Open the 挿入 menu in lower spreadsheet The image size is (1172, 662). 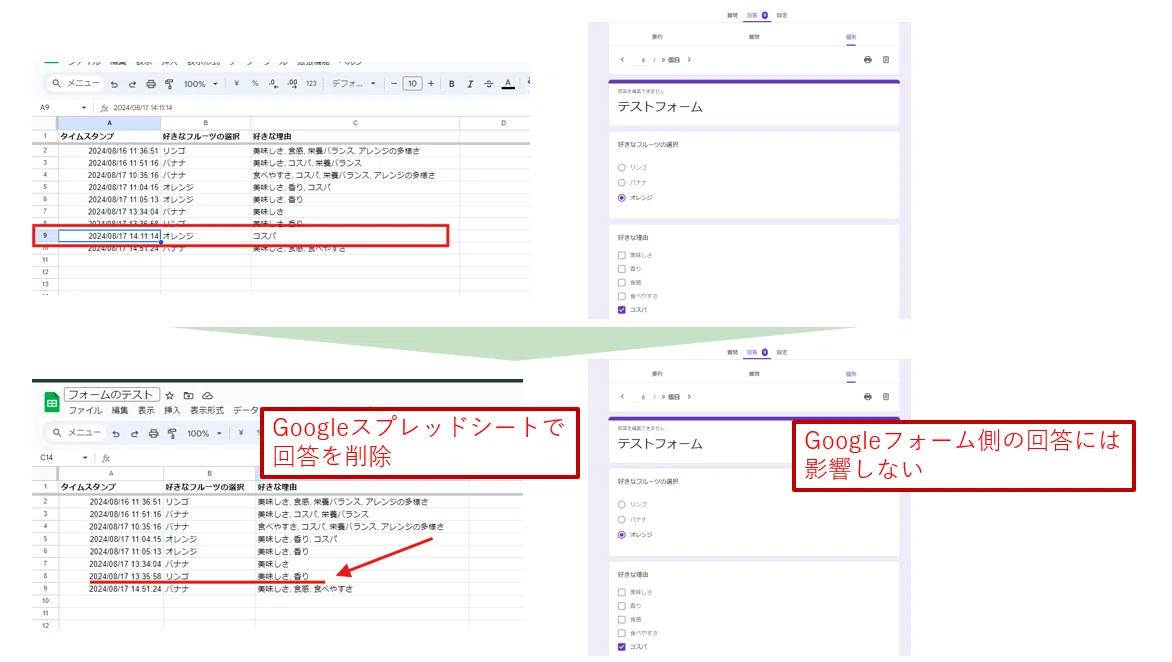pos(172,410)
